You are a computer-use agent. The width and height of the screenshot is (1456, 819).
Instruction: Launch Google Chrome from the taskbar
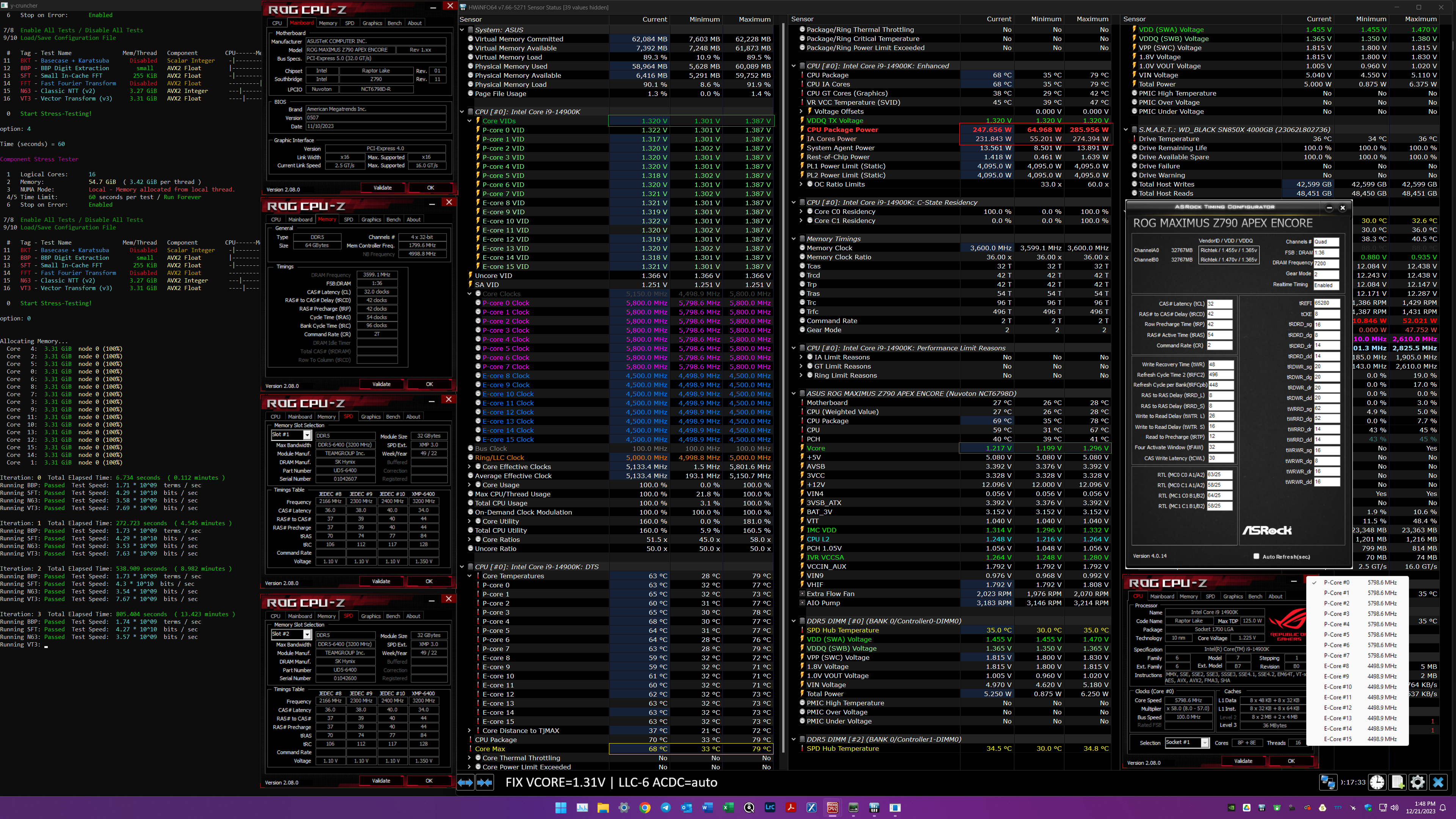click(645, 808)
